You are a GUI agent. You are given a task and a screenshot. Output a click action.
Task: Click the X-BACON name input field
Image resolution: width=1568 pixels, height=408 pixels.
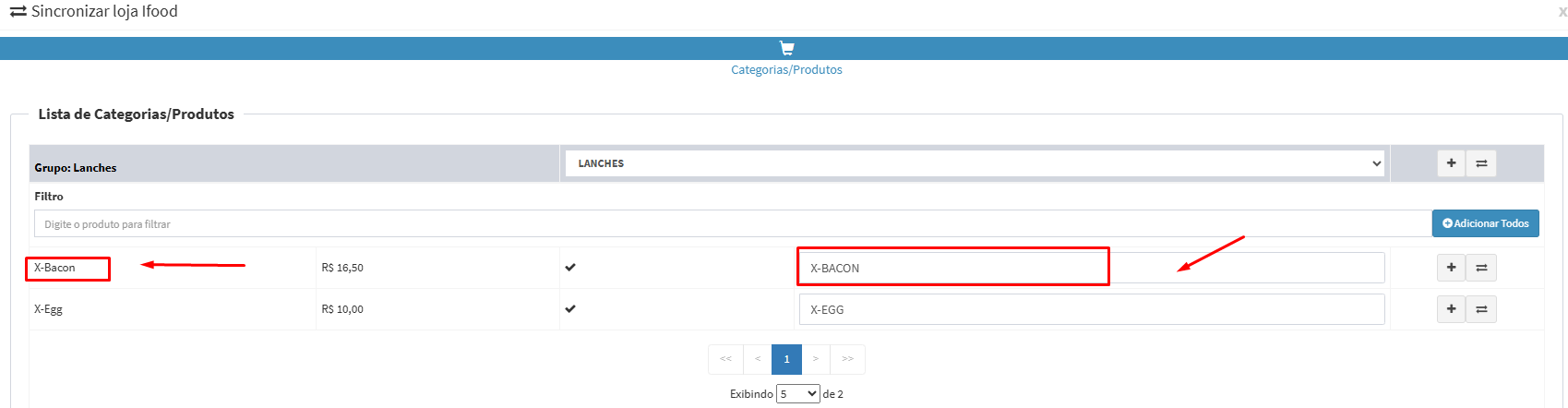point(1091,268)
